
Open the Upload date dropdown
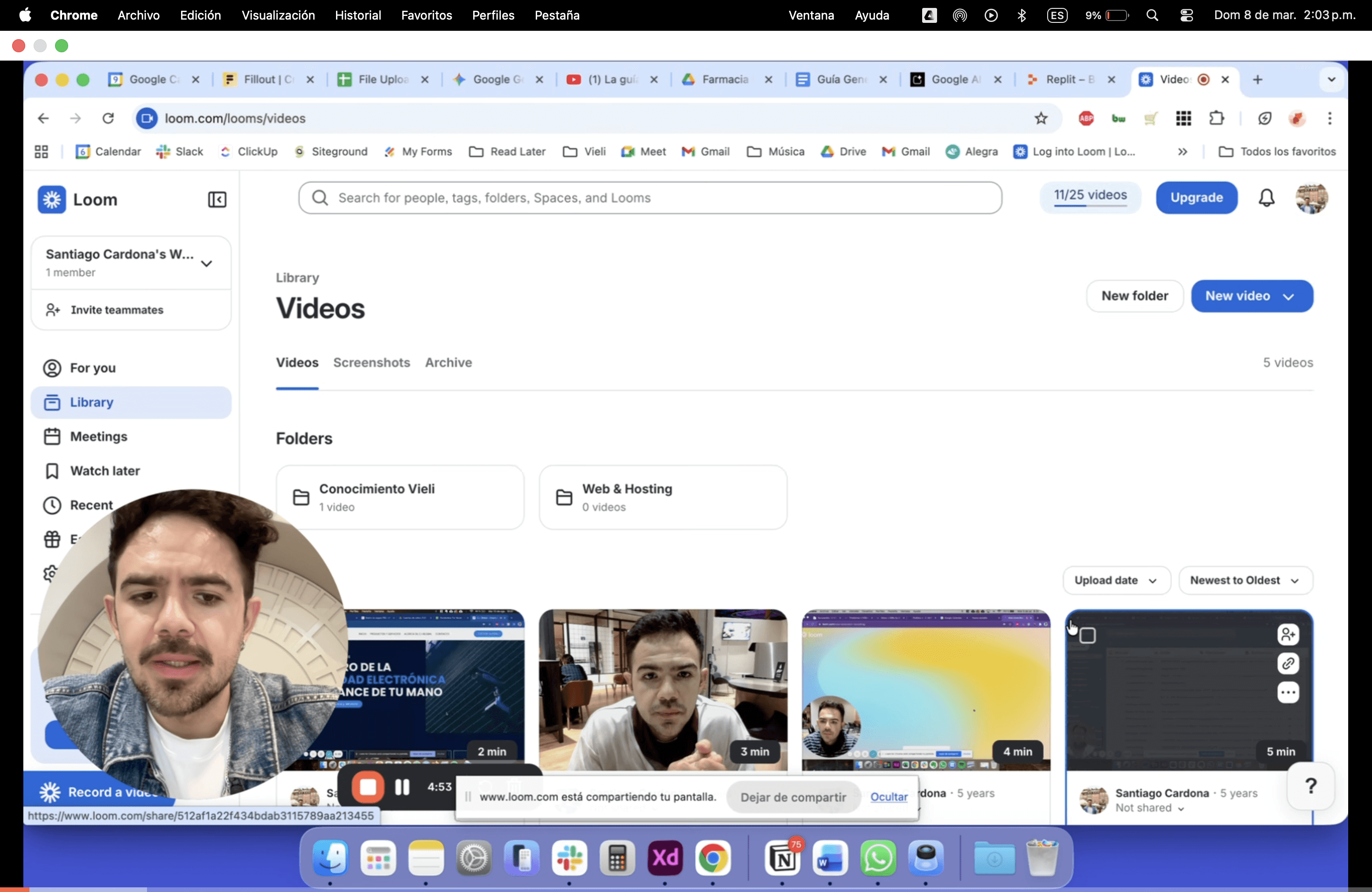point(1116,580)
